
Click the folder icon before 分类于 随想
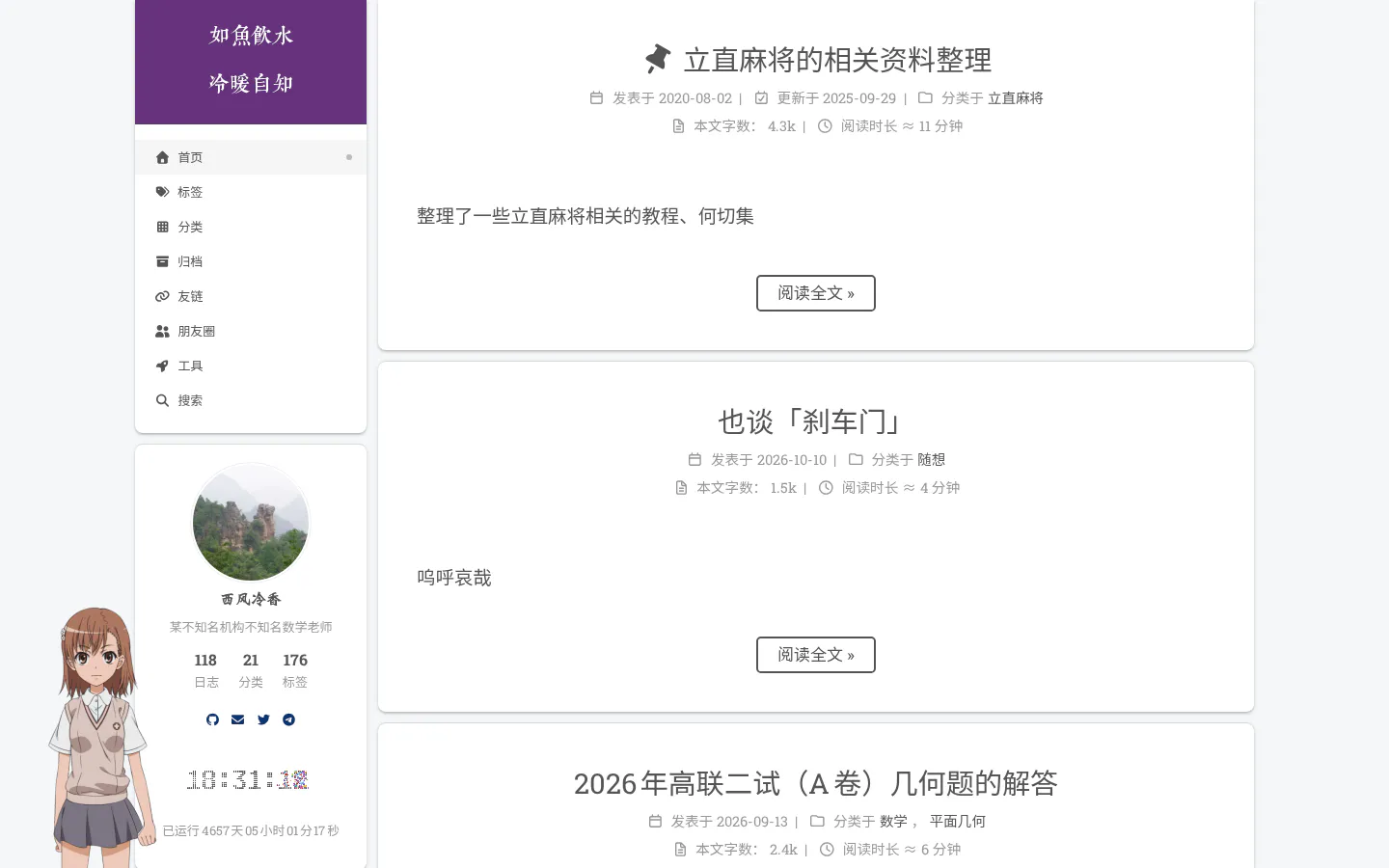pos(856,459)
